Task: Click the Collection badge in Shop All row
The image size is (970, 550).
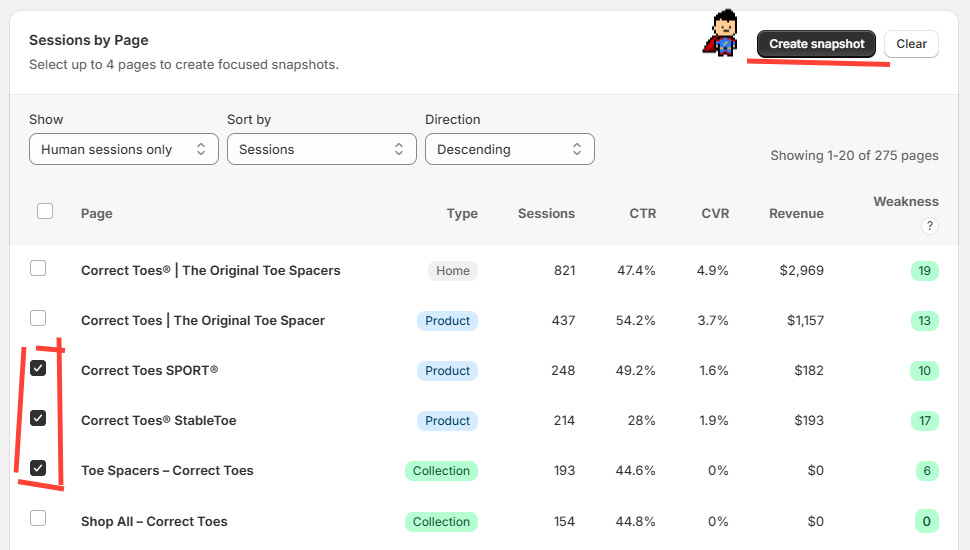Action: (441, 522)
